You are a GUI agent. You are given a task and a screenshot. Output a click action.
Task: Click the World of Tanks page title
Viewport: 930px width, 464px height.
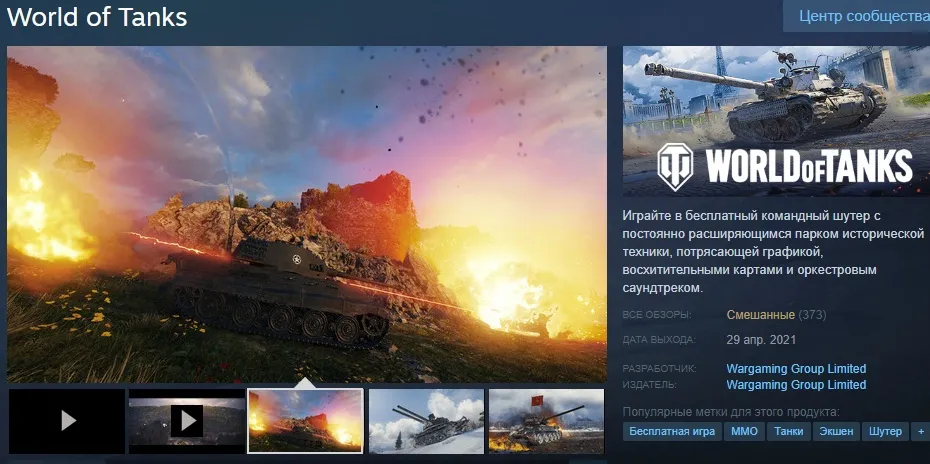[x=97, y=17]
